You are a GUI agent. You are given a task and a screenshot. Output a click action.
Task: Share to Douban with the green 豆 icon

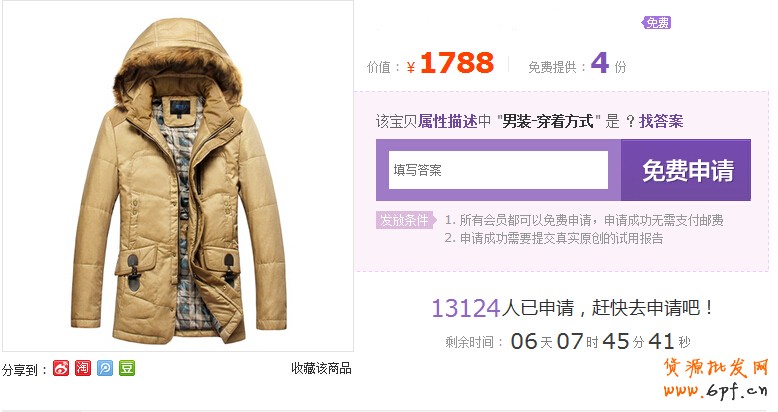pos(127,368)
